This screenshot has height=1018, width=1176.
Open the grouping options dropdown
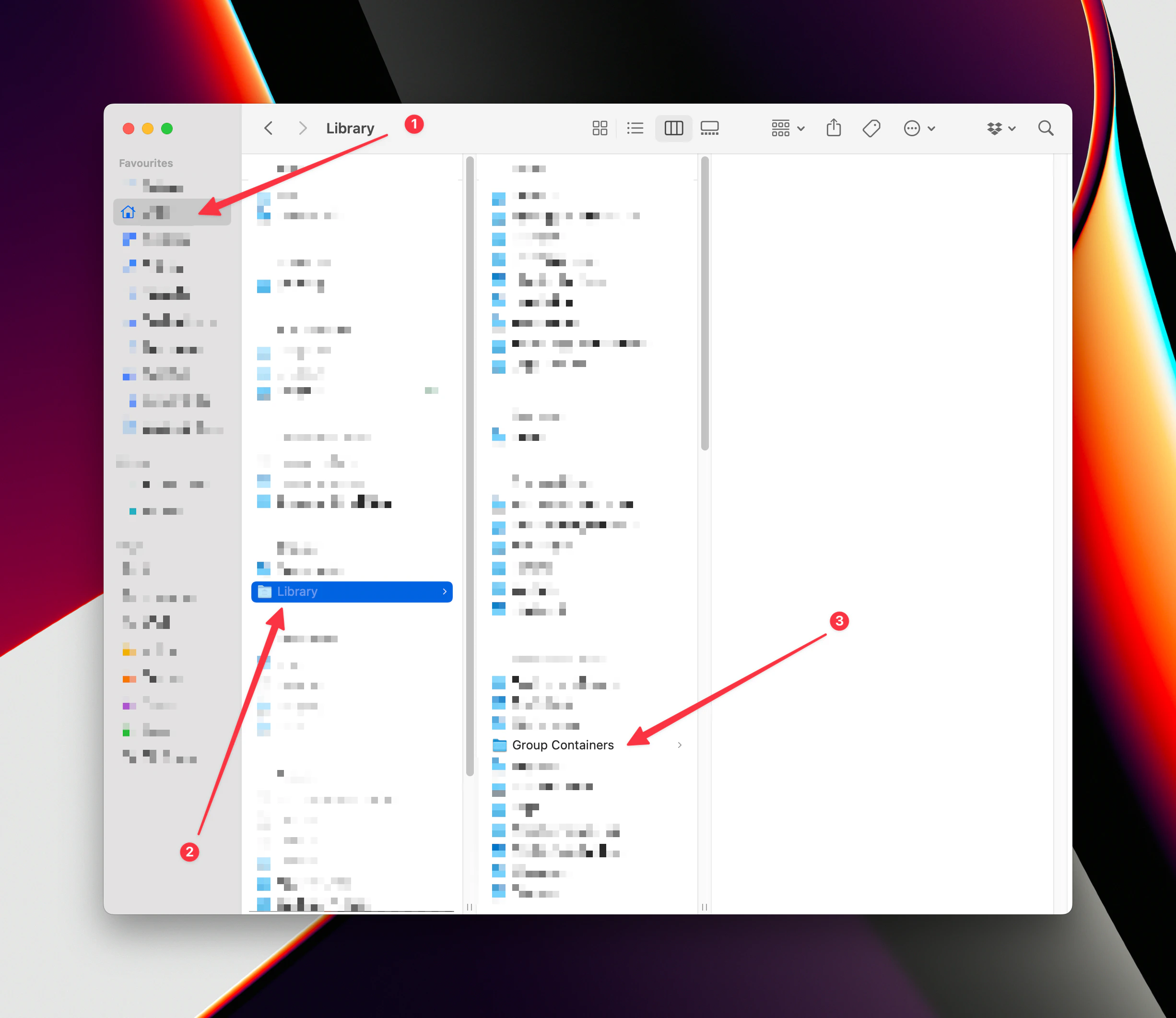click(x=787, y=128)
